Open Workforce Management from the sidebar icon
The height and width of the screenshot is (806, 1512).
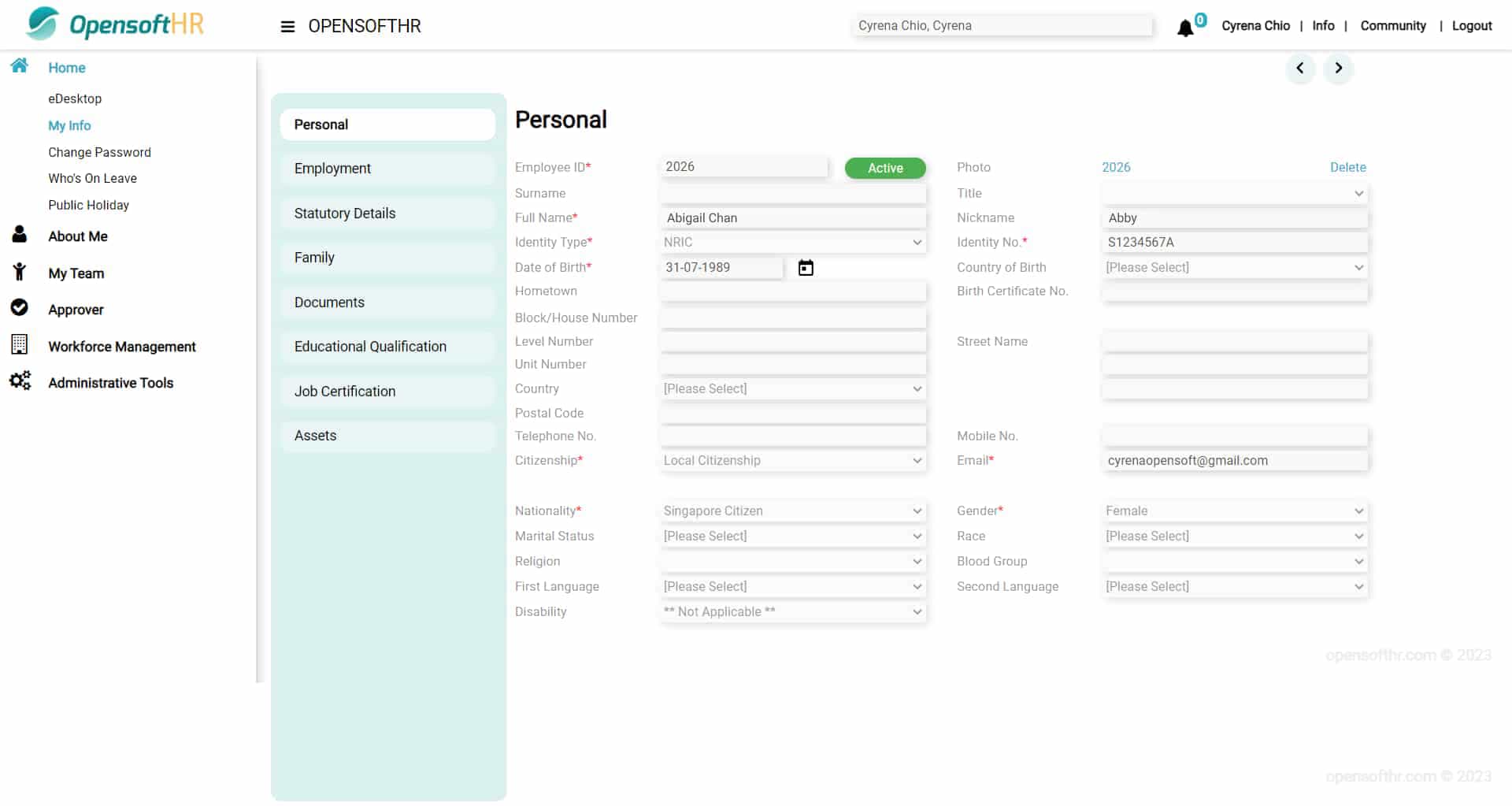click(x=19, y=344)
